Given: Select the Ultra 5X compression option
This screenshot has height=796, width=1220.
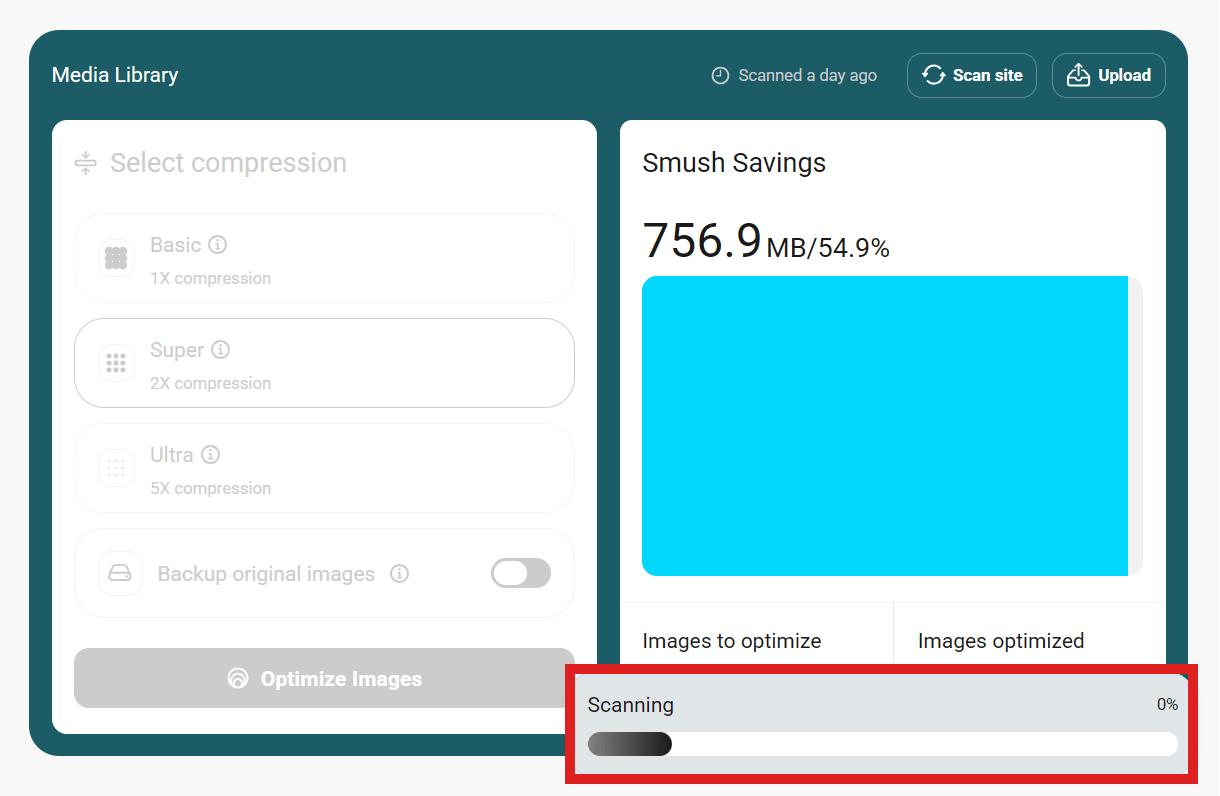Looking at the screenshot, I should tap(324, 468).
